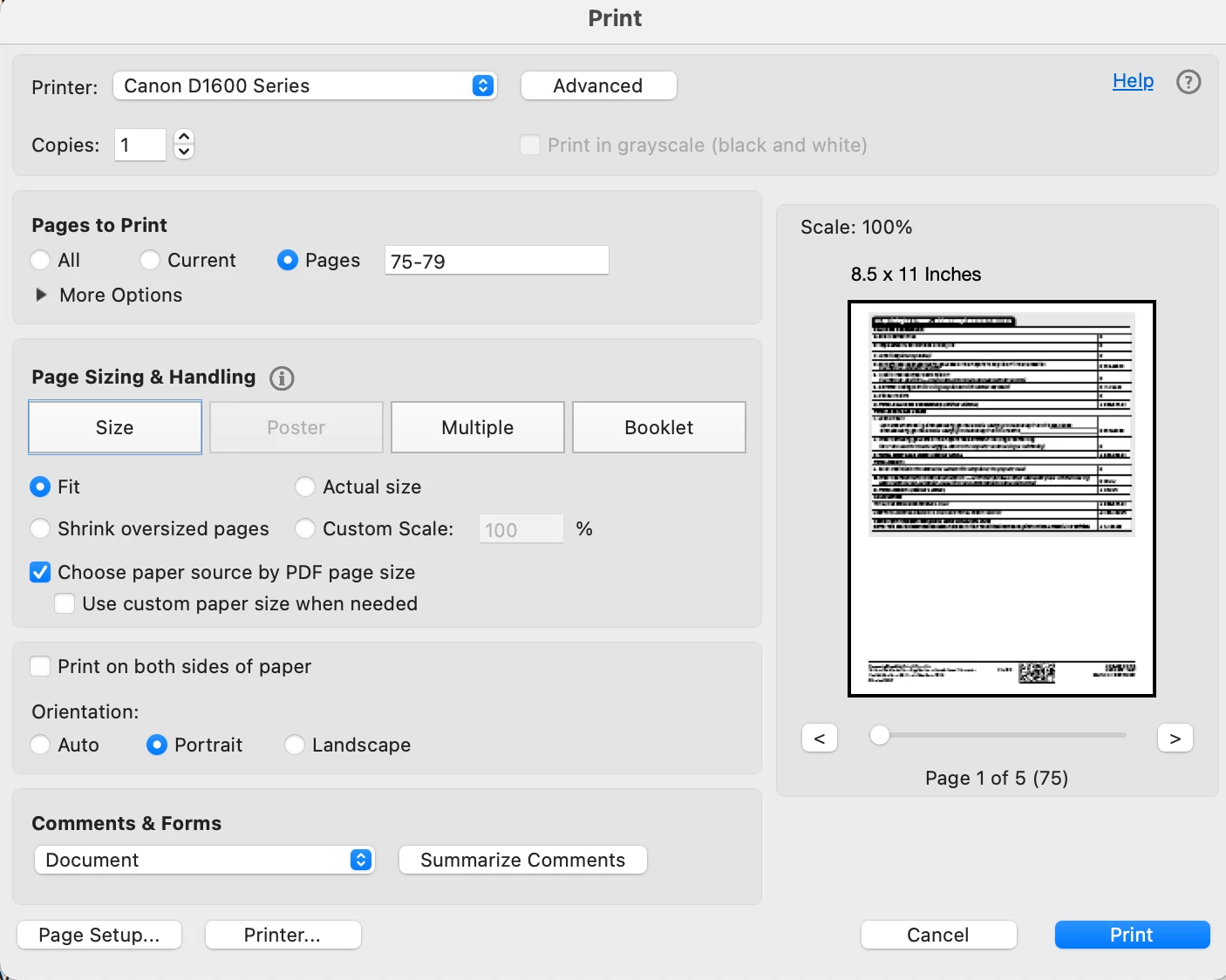Viewport: 1226px width, 980px height.
Task: Select Shrink oversized pages option
Action: (40, 528)
